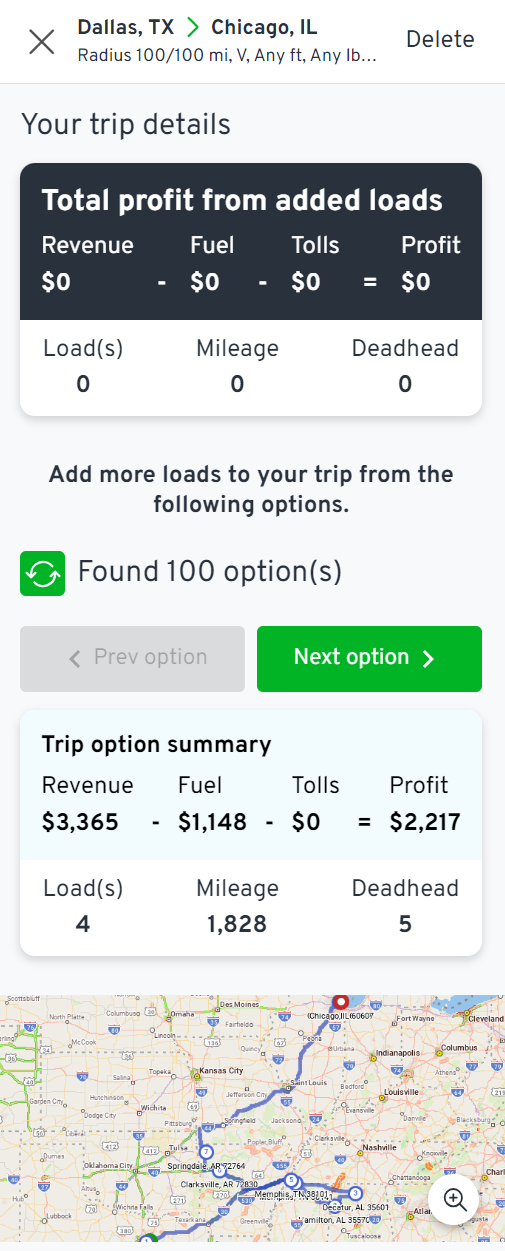Select map stop marker number 7
505x1251 pixels.
point(206,1151)
